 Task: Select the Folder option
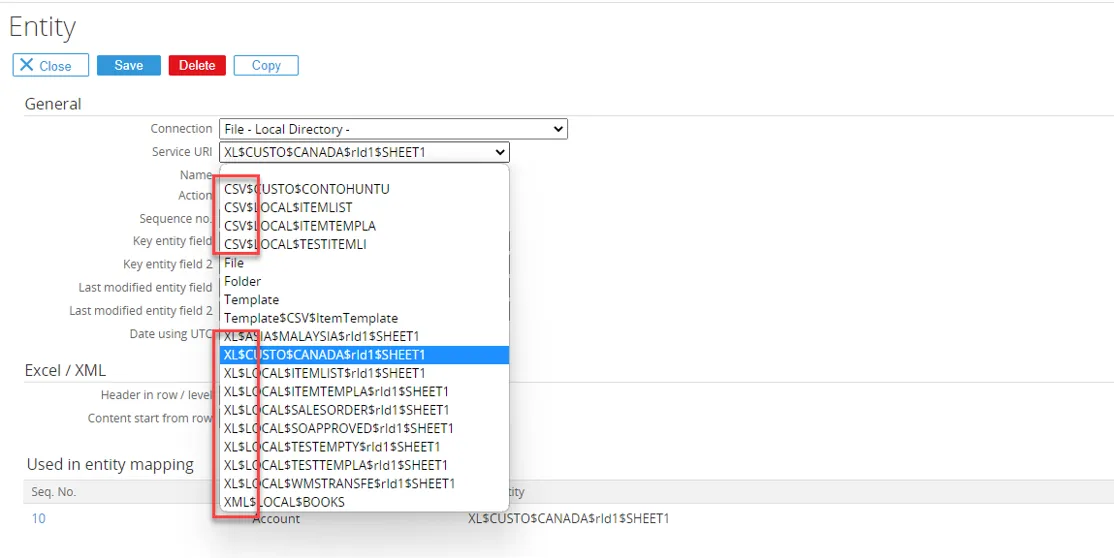[x=242, y=281]
